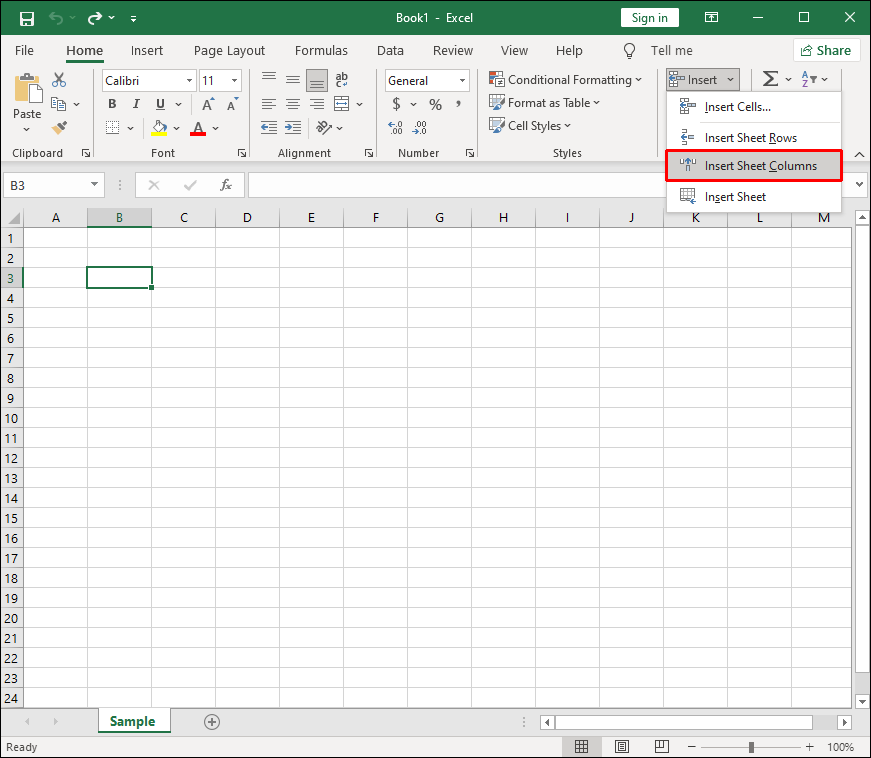Screen dimensions: 871x758
Task: Expand Conditional Formatting menu
Action: pos(565,79)
